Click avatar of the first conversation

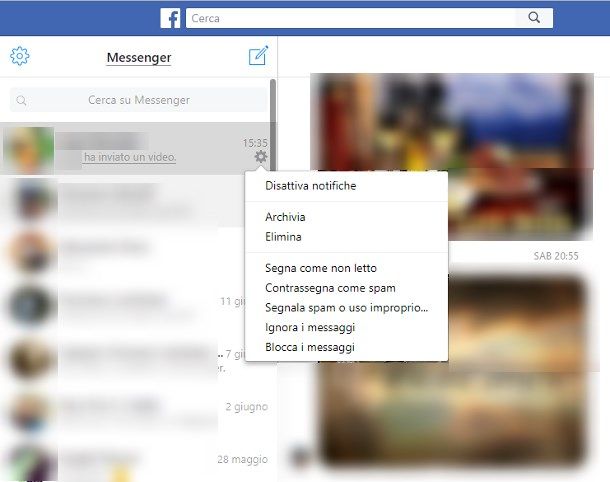pos(28,150)
